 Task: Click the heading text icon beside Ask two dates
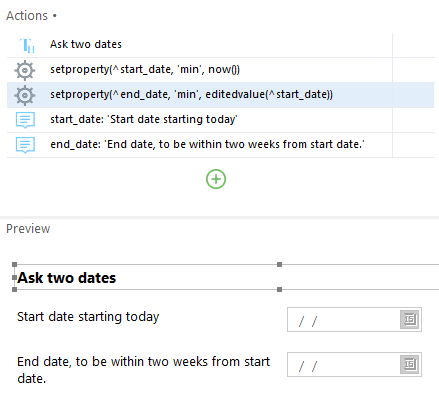coord(27,45)
